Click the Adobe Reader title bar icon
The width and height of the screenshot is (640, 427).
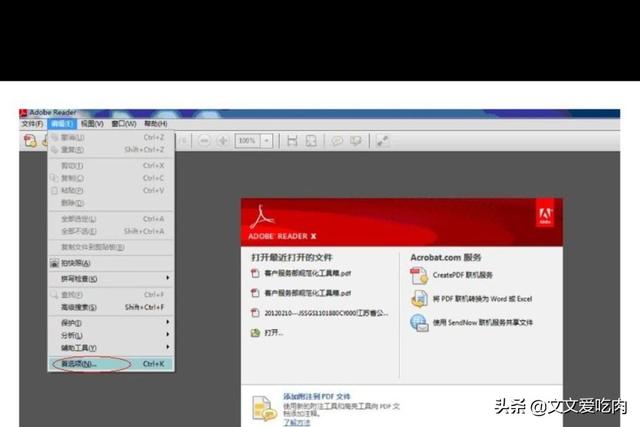pyautogui.click(x=23, y=113)
